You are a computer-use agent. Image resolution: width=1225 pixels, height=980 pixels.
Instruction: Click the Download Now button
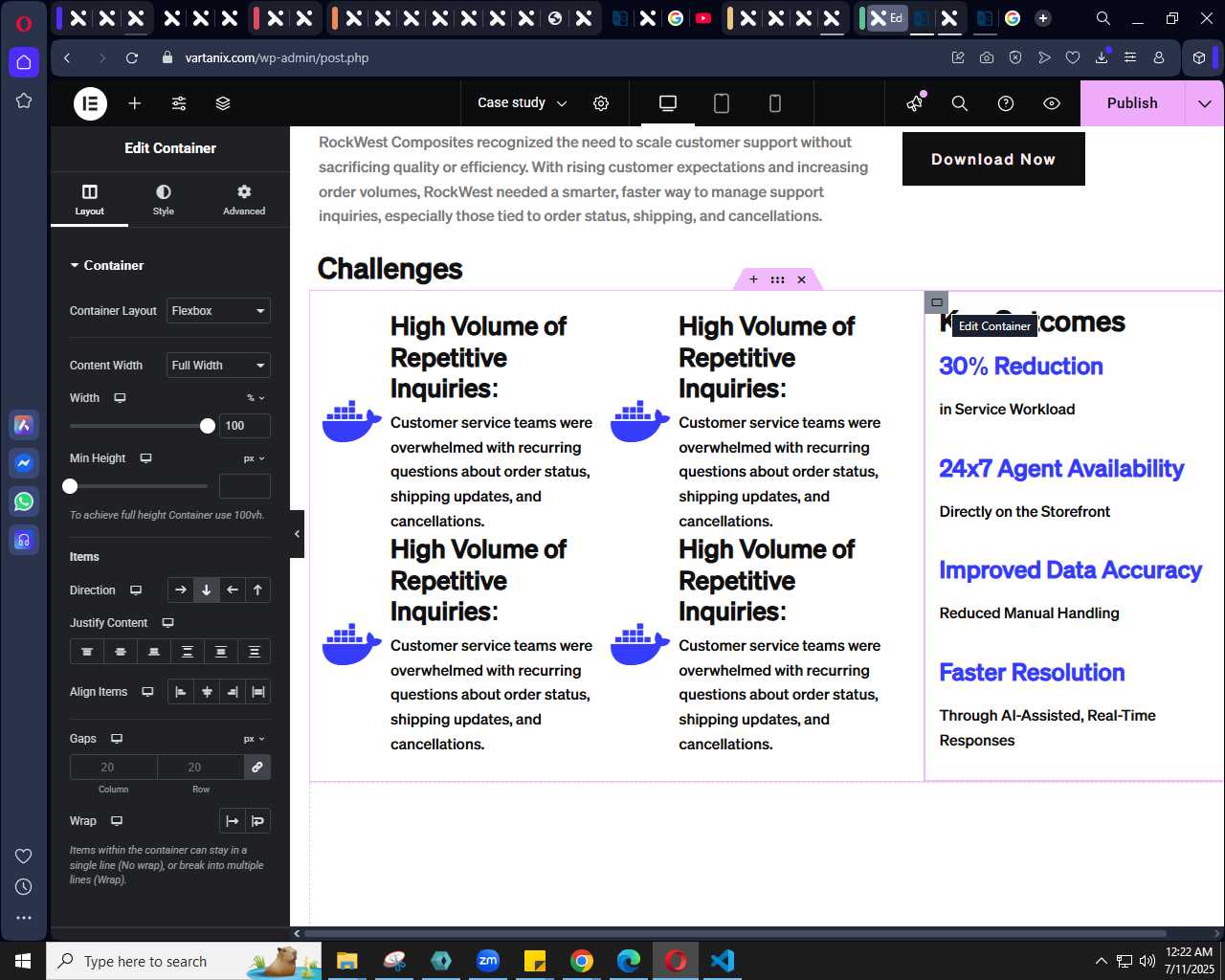coord(993,159)
